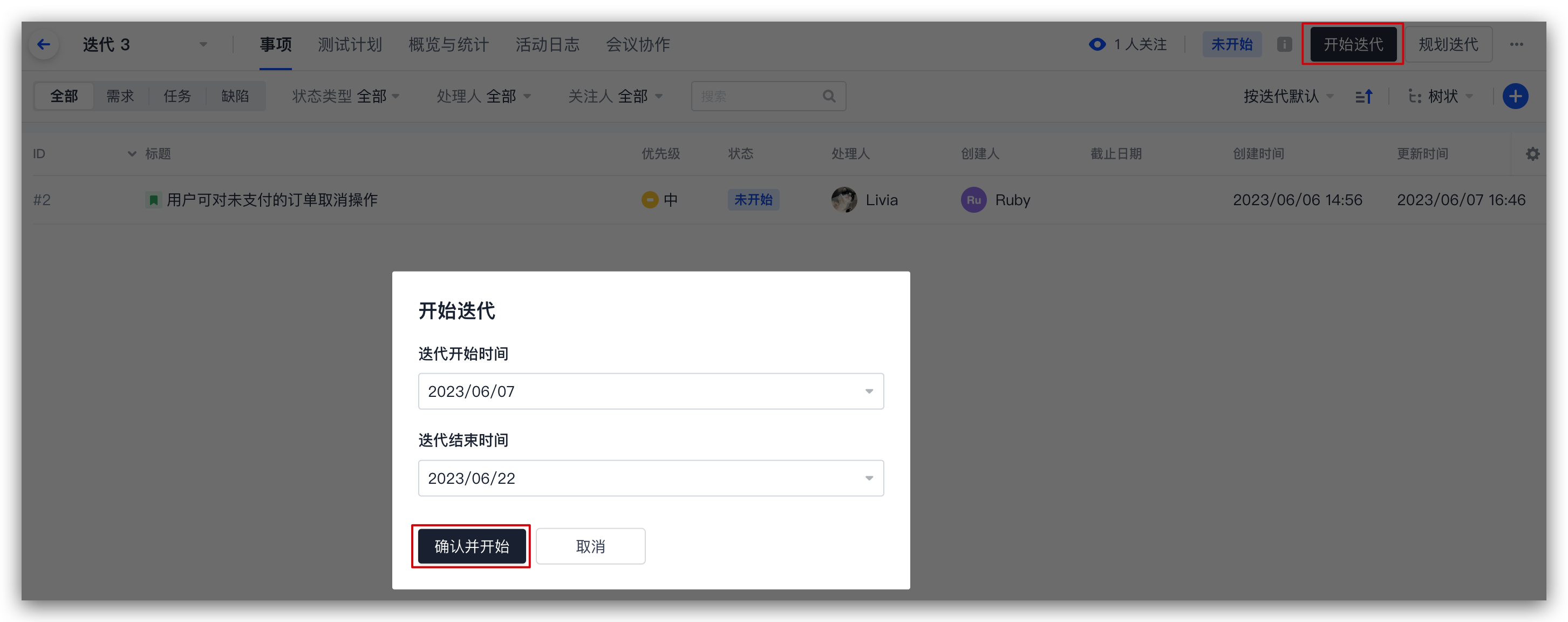Click the created time 2023/06/06 14:56
The height and width of the screenshot is (622, 1568).
[1297, 200]
